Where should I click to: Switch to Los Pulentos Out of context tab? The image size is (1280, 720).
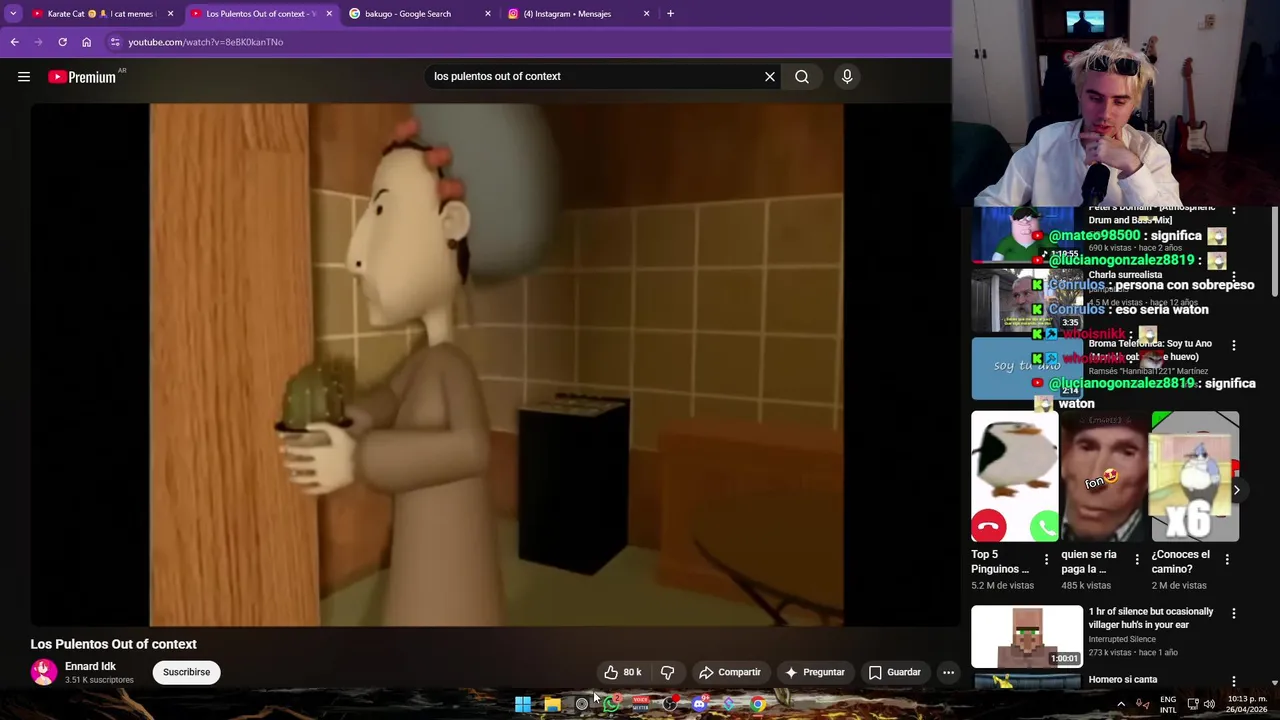[262, 14]
